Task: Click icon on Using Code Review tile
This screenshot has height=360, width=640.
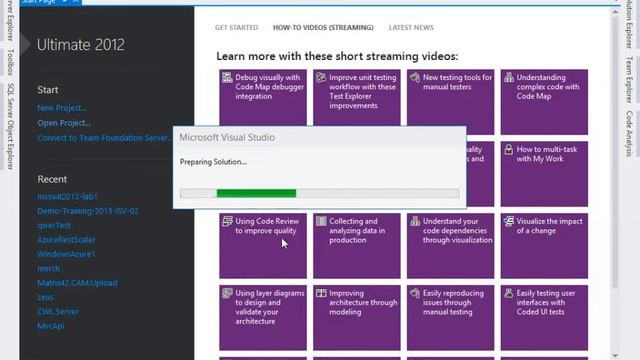Action: [x=227, y=221]
